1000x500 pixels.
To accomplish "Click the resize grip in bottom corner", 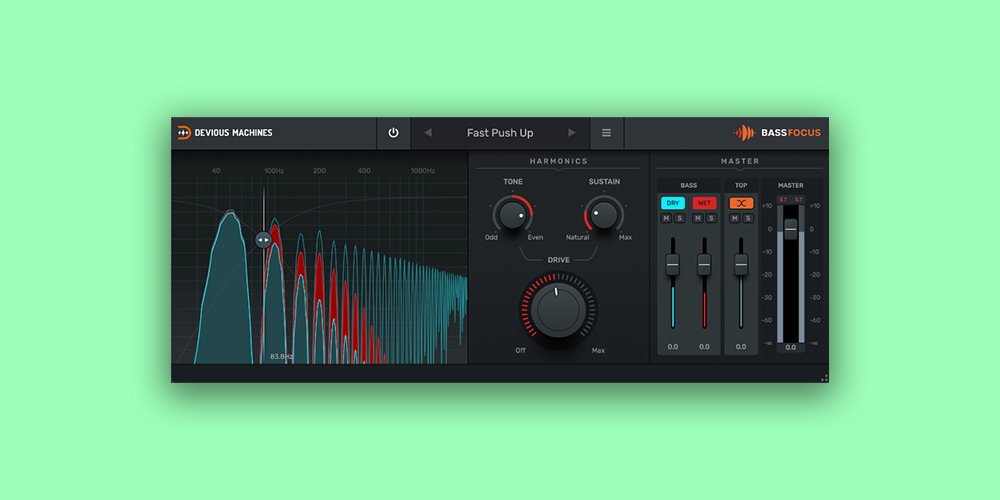I will [824, 377].
